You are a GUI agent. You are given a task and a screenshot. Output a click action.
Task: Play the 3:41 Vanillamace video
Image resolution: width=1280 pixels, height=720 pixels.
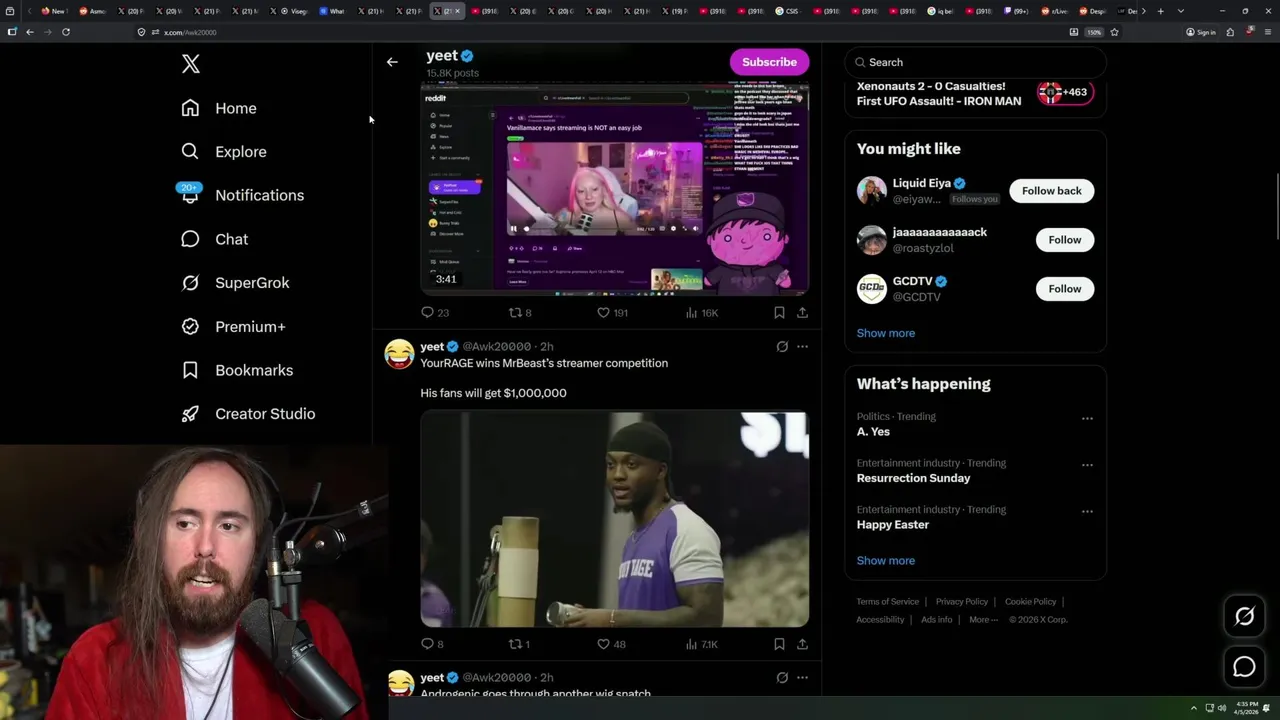pyautogui.click(x=615, y=190)
